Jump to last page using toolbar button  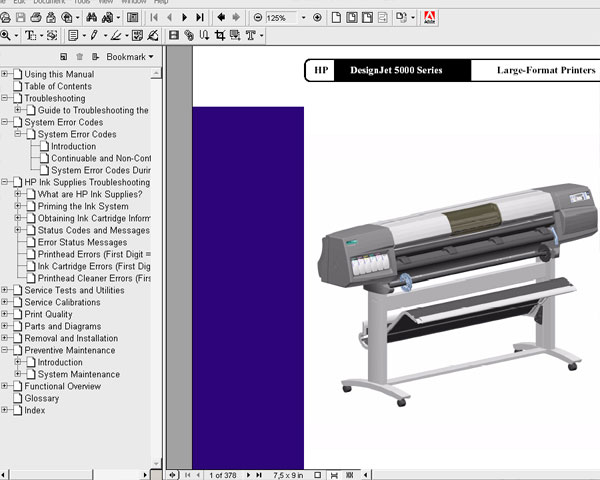(200, 18)
